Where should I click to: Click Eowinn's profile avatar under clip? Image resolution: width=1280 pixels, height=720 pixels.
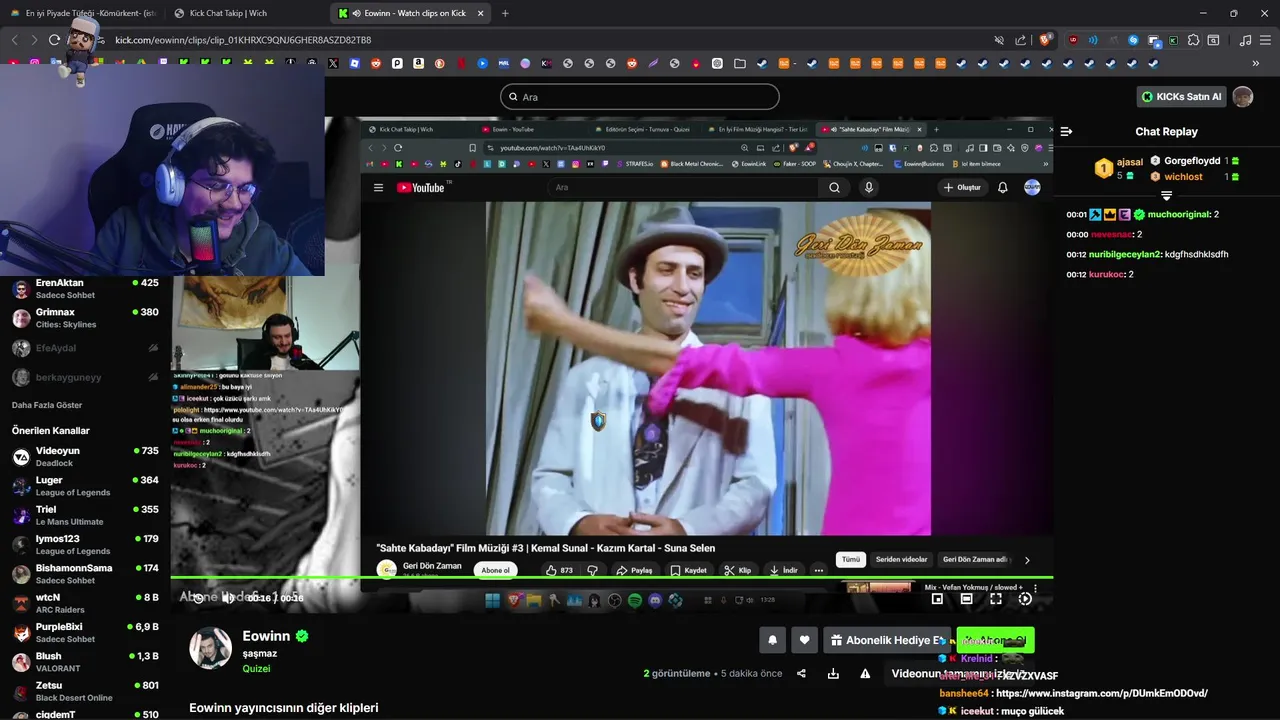[x=211, y=648]
